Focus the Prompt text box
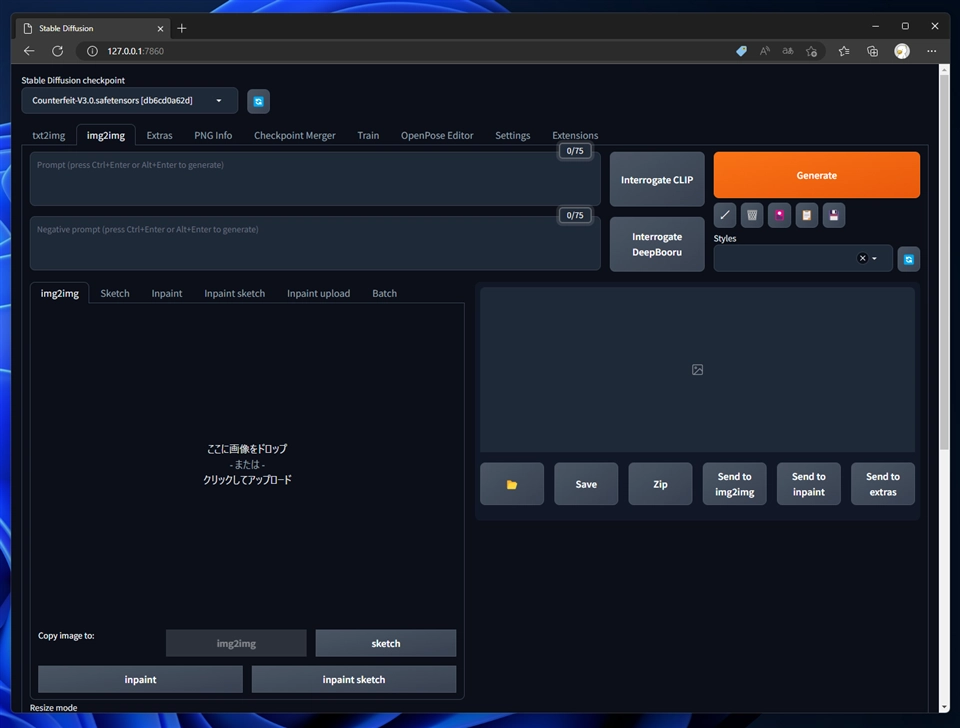This screenshot has height=728, width=960. (315, 179)
